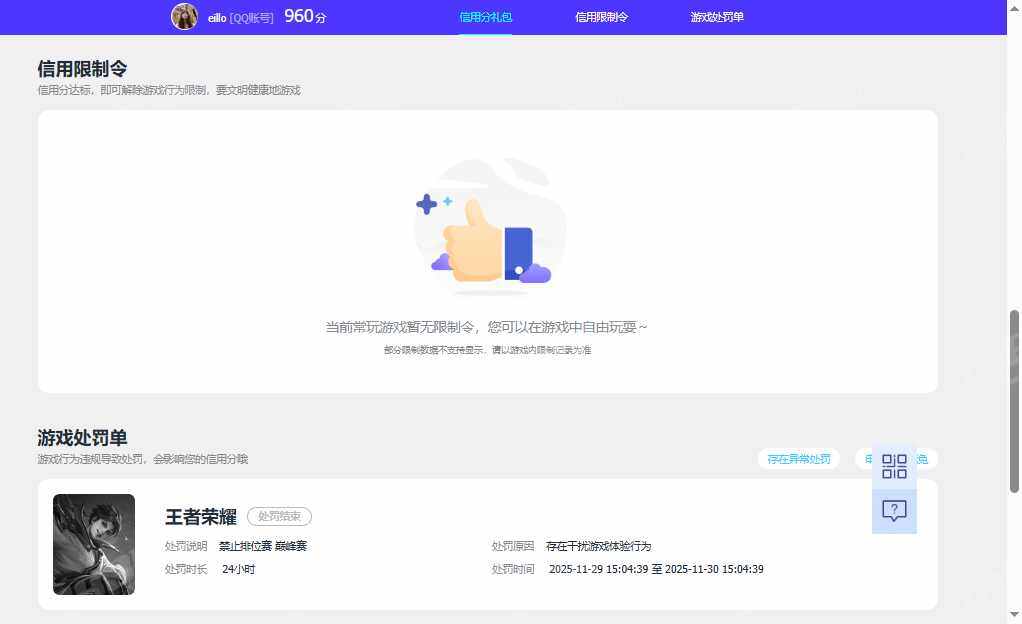Click the 王者荣耀 game title

201,517
